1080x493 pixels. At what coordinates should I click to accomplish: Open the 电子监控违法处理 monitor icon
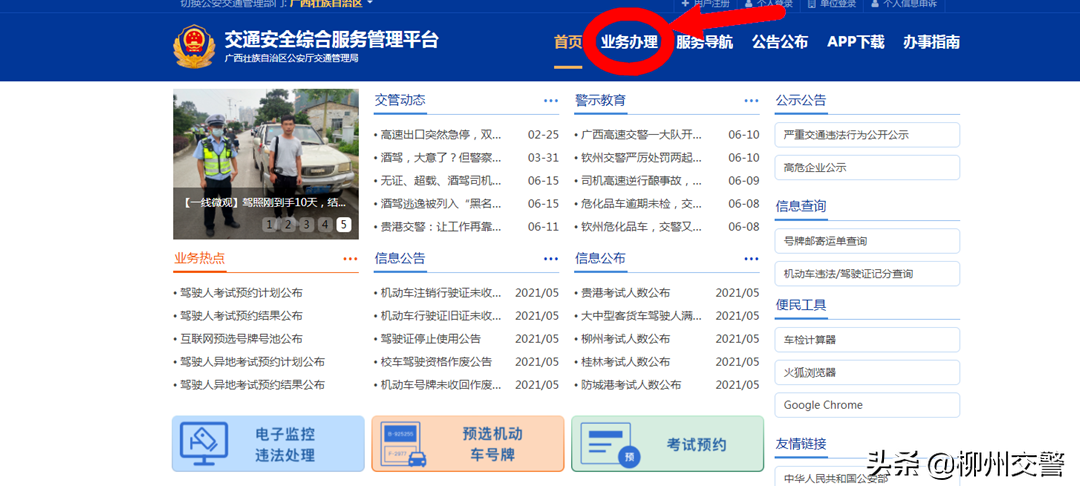(204, 443)
